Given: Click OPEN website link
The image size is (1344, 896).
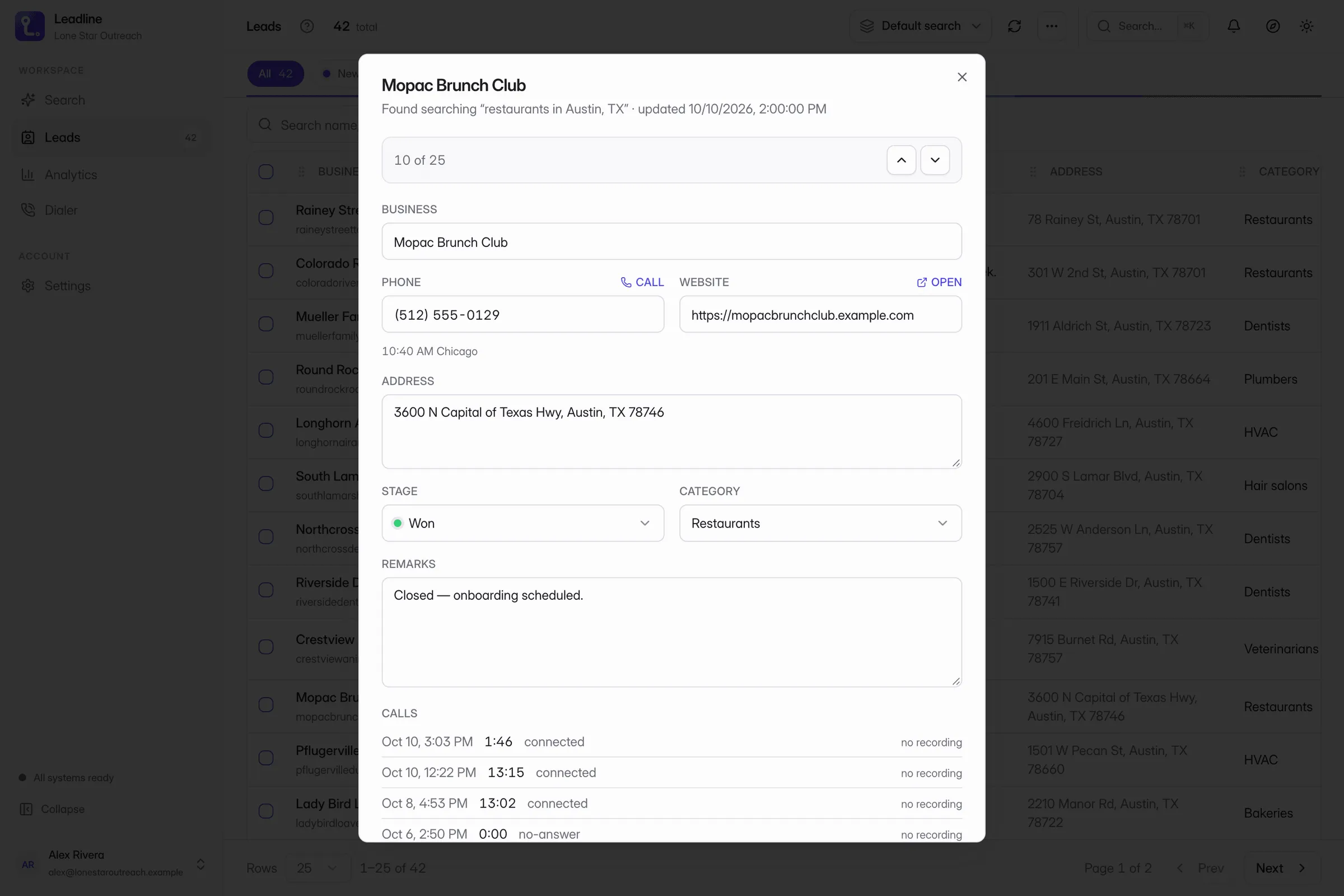Looking at the screenshot, I should pyautogui.click(x=939, y=282).
